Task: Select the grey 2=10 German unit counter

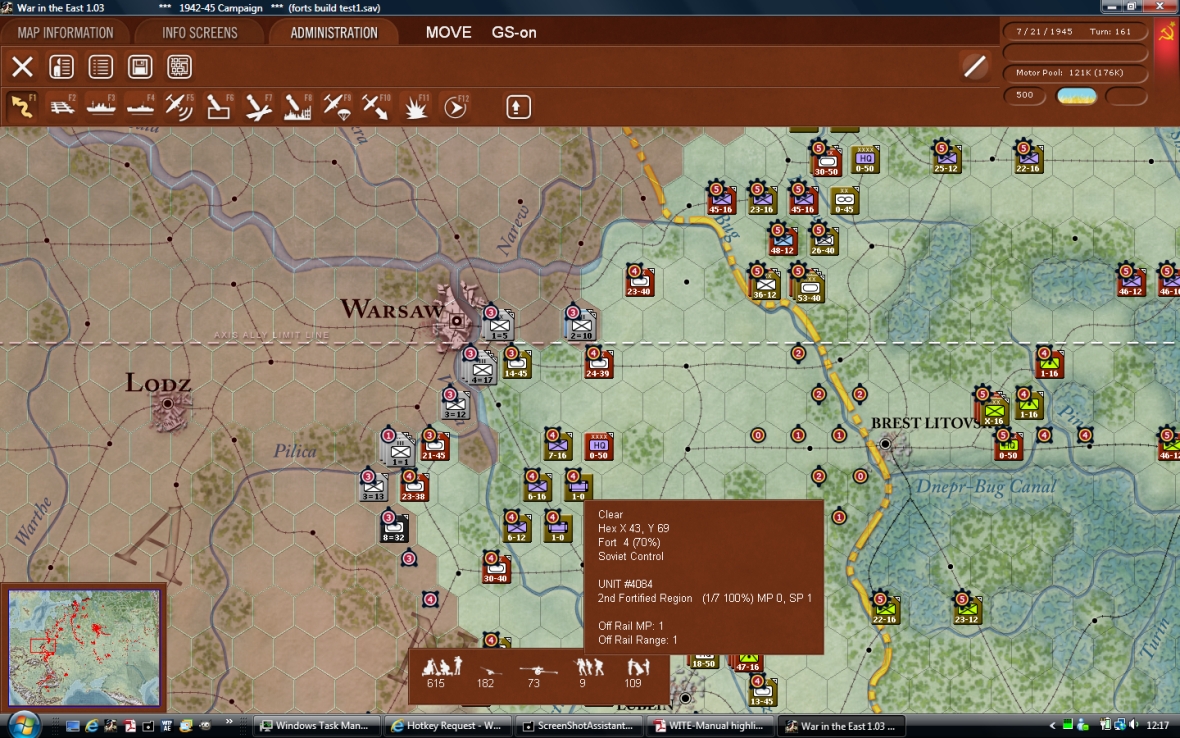Action: pos(580,324)
